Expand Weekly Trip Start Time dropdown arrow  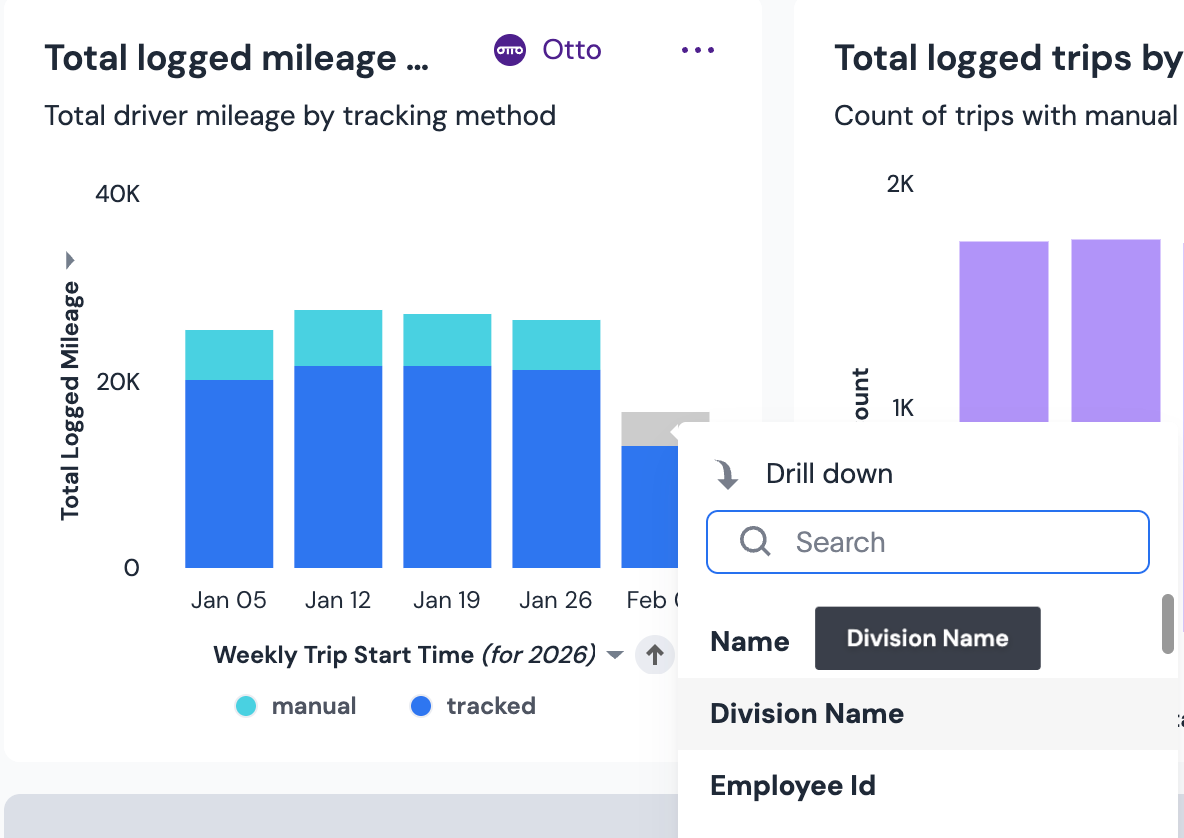click(x=615, y=655)
